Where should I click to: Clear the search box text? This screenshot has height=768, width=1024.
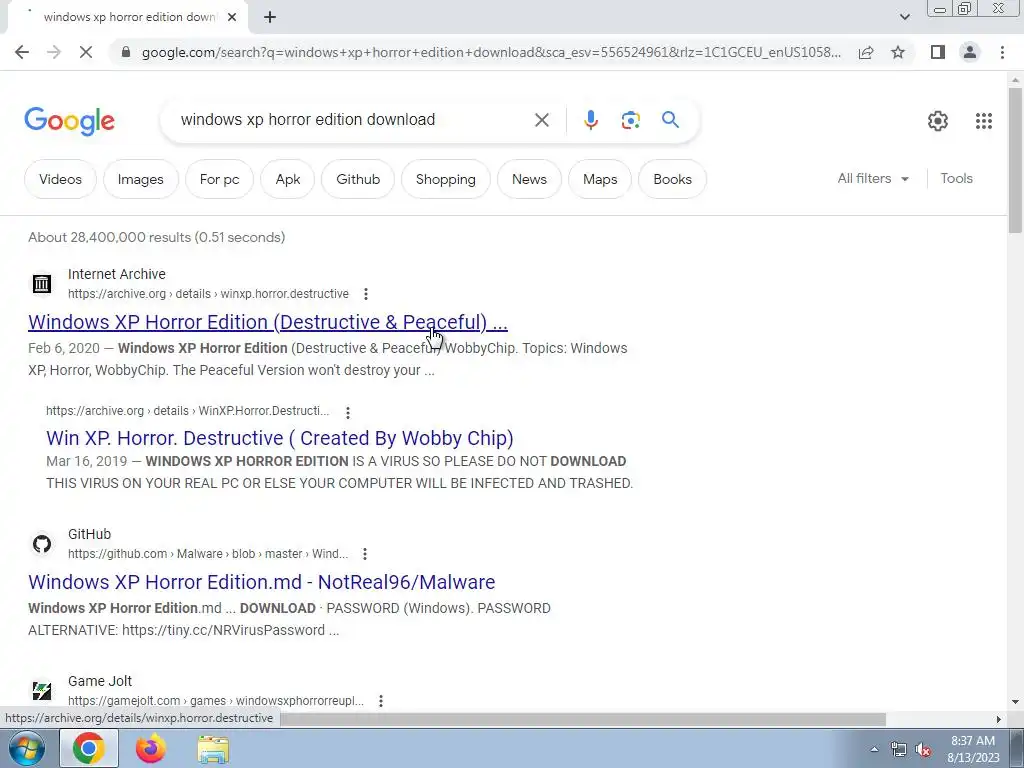[x=541, y=120]
